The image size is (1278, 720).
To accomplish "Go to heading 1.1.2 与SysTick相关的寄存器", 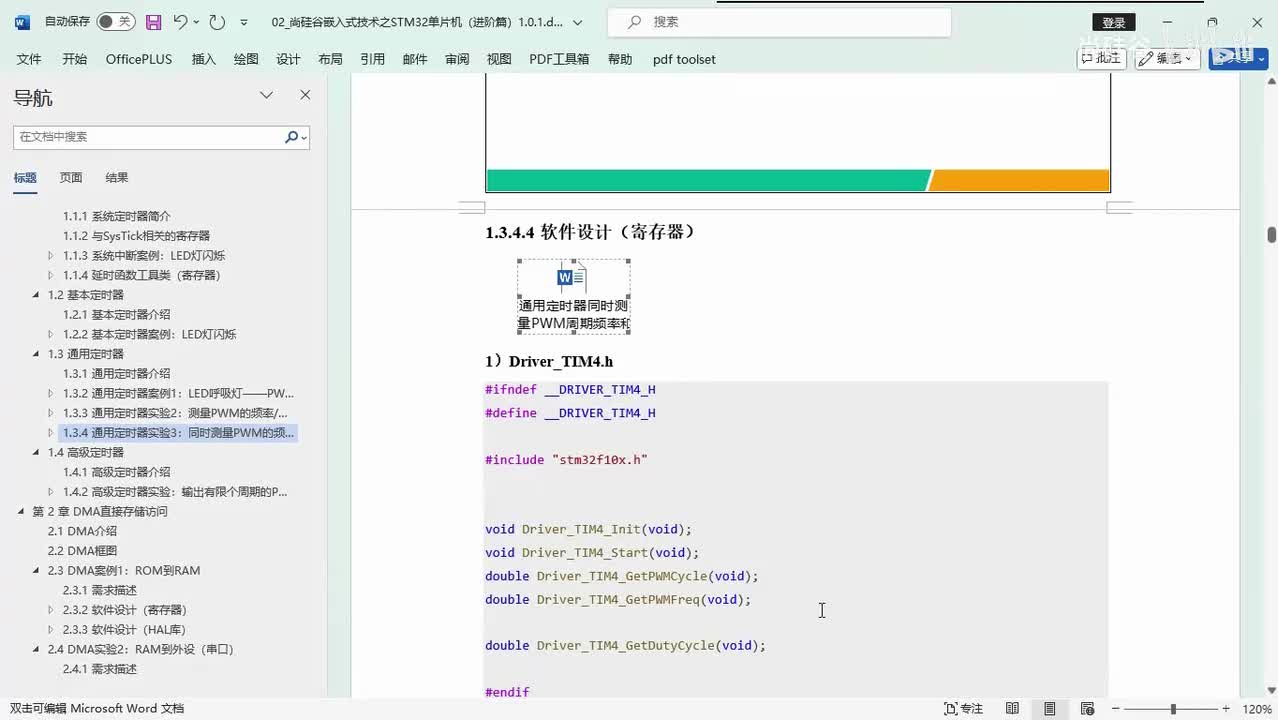I will click(136, 236).
